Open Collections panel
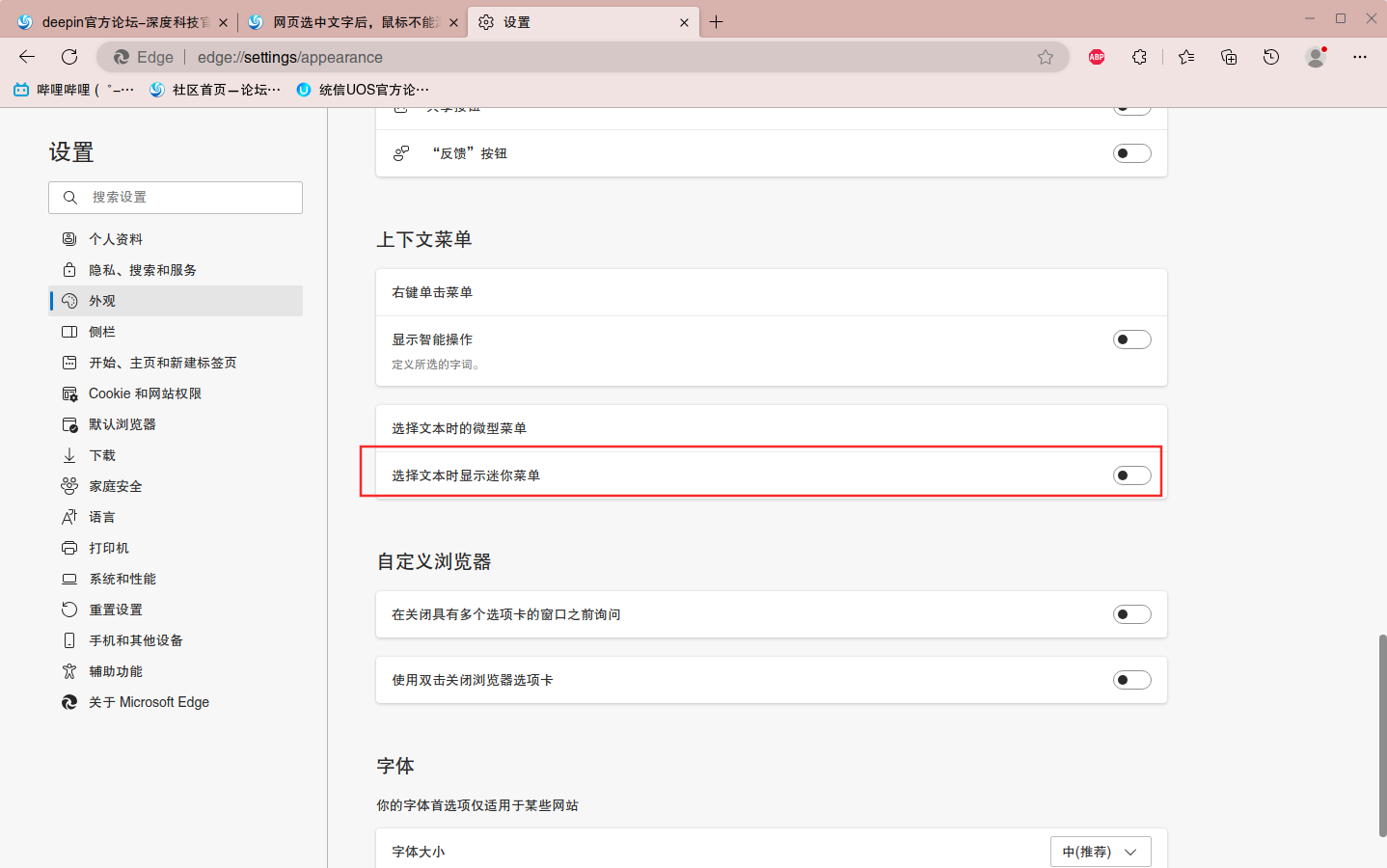 coord(1229,57)
